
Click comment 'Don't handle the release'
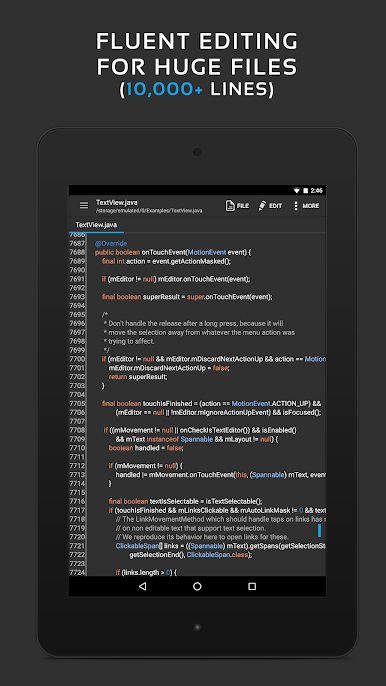pos(194,323)
